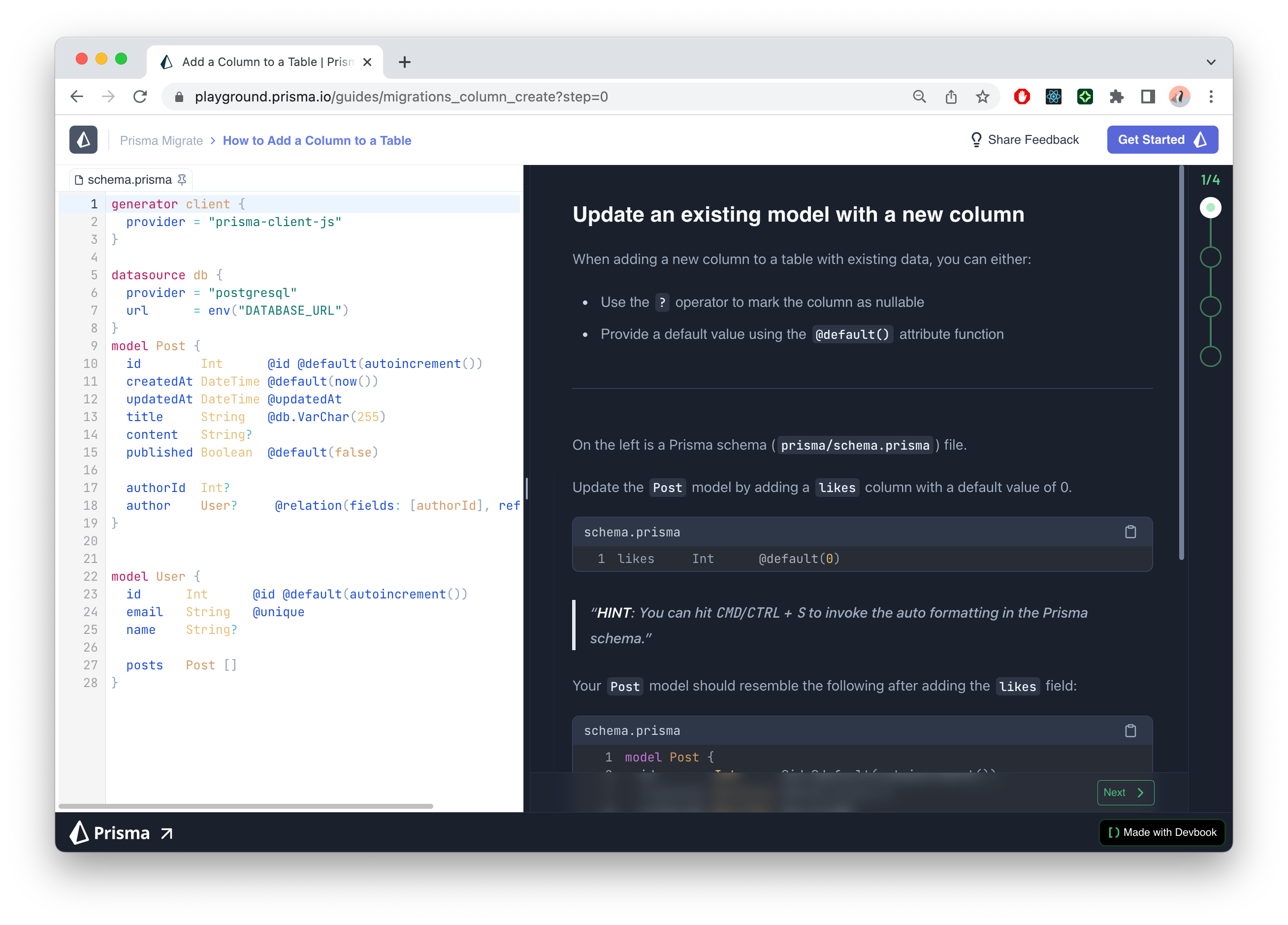Viewport: 1288px width, 925px height.
Task: Copy the likes column code snippet
Action: pyautogui.click(x=1130, y=532)
